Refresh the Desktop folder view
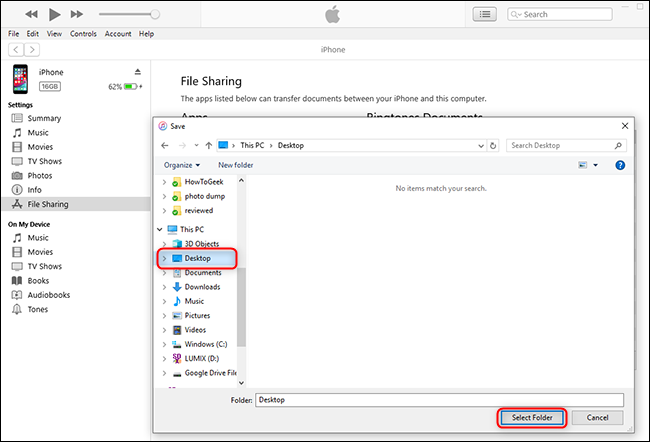650x442 pixels. tap(493, 146)
